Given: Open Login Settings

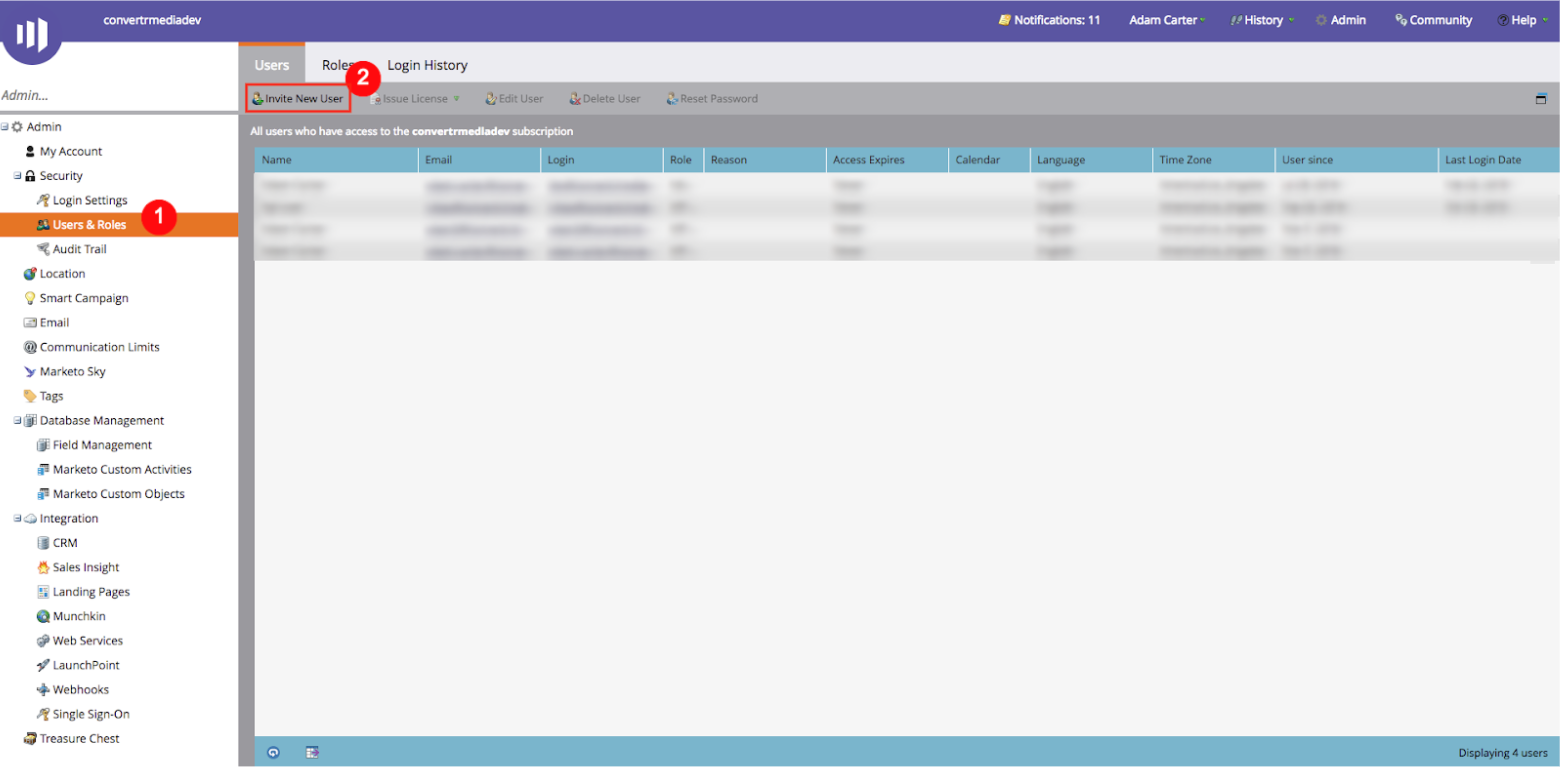Looking at the screenshot, I should 82,200.
